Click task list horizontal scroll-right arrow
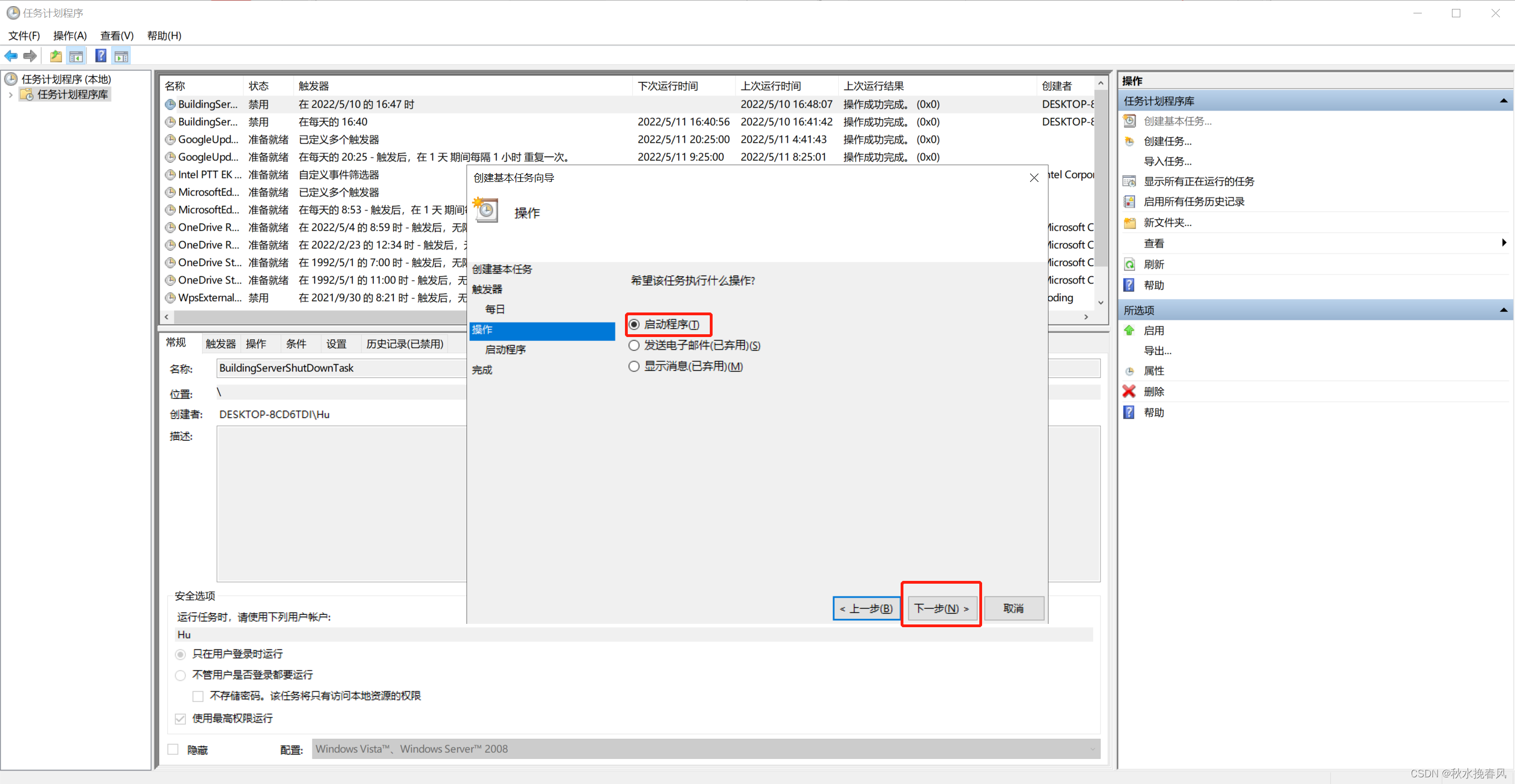 click(x=1086, y=317)
